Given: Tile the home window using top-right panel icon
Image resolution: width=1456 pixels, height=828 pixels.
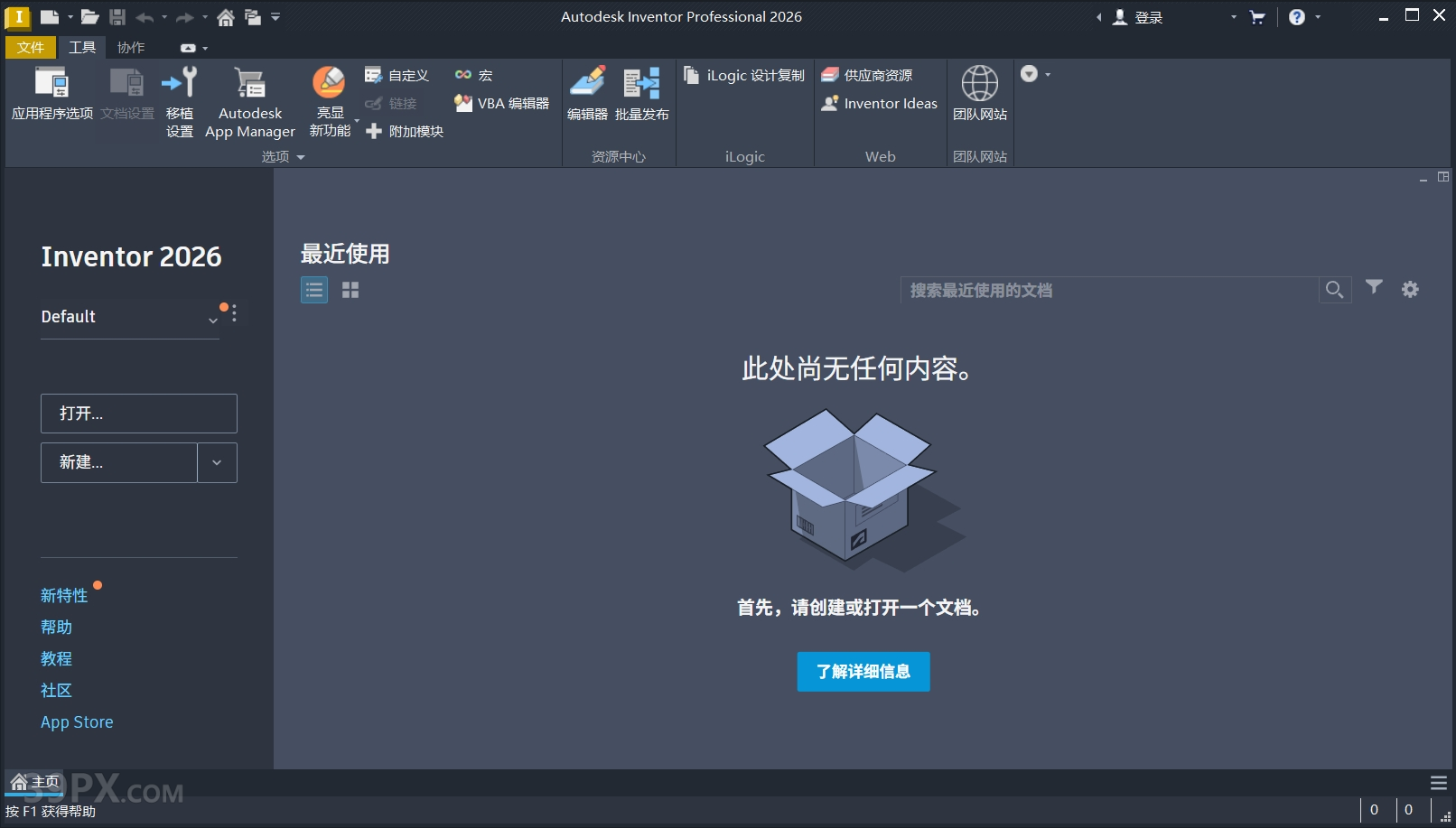Looking at the screenshot, I should click(x=1443, y=177).
